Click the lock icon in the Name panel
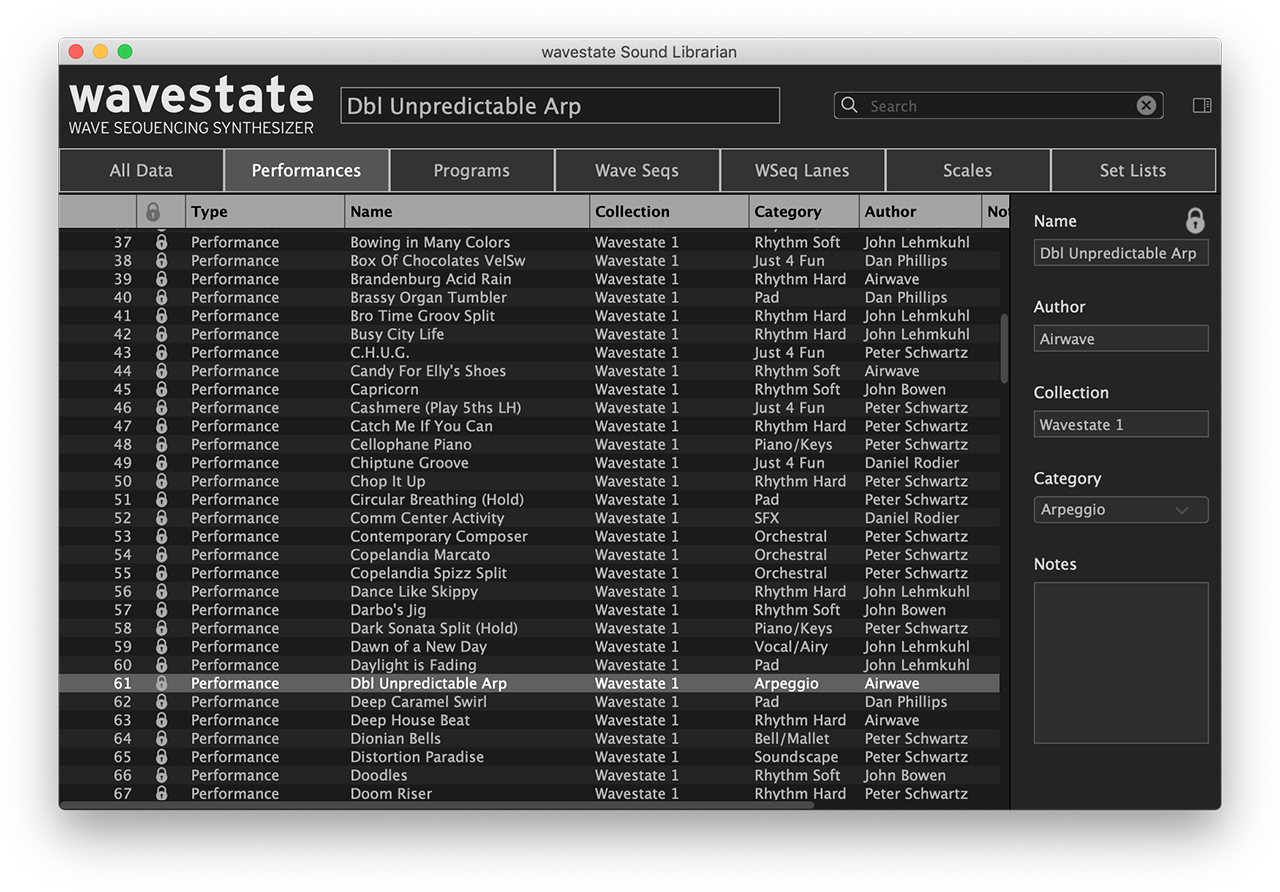Image resolution: width=1280 pixels, height=892 pixels. (1195, 221)
